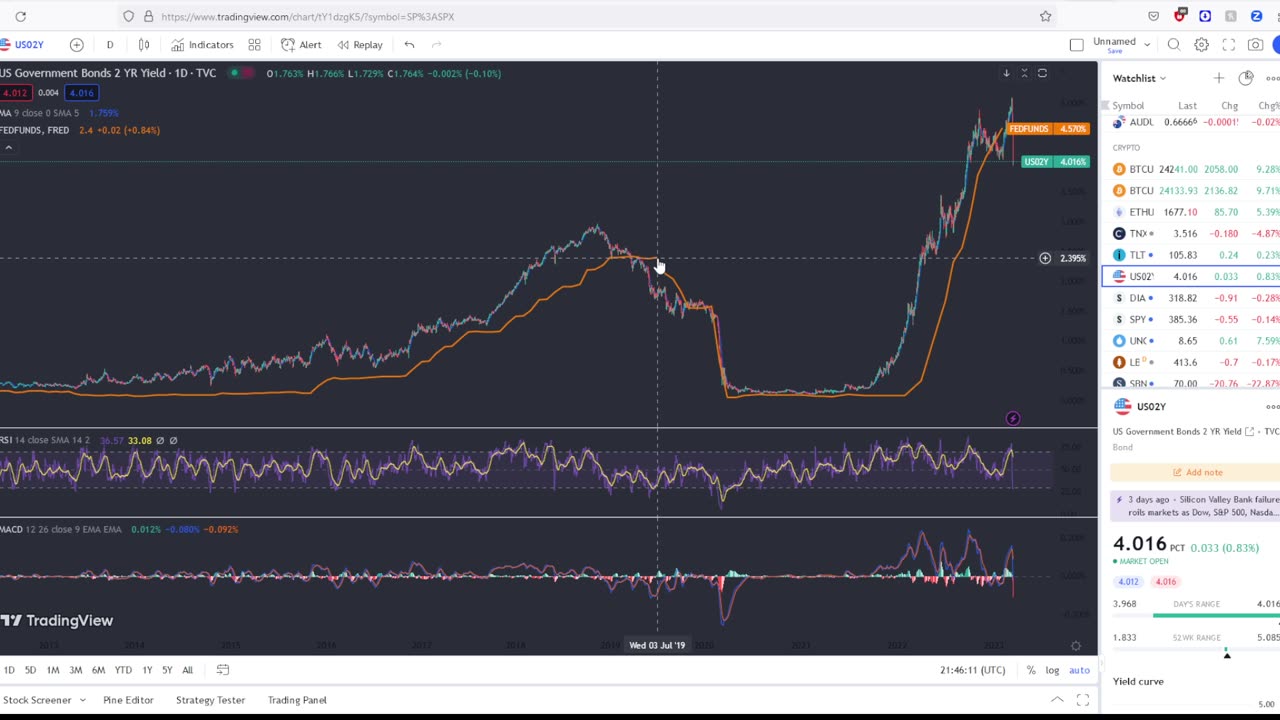Take a chart snapshot with camera
The width and height of the screenshot is (1280, 720).
click(x=1255, y=45)
